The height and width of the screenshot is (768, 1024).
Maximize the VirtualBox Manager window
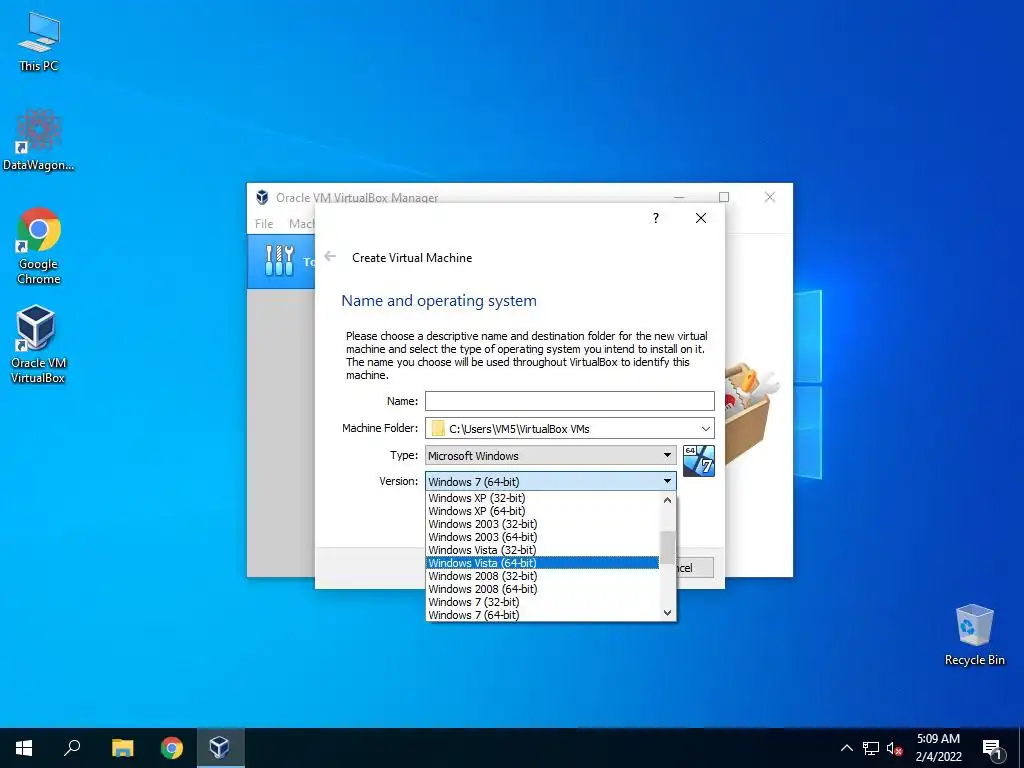tap(724, 197)
